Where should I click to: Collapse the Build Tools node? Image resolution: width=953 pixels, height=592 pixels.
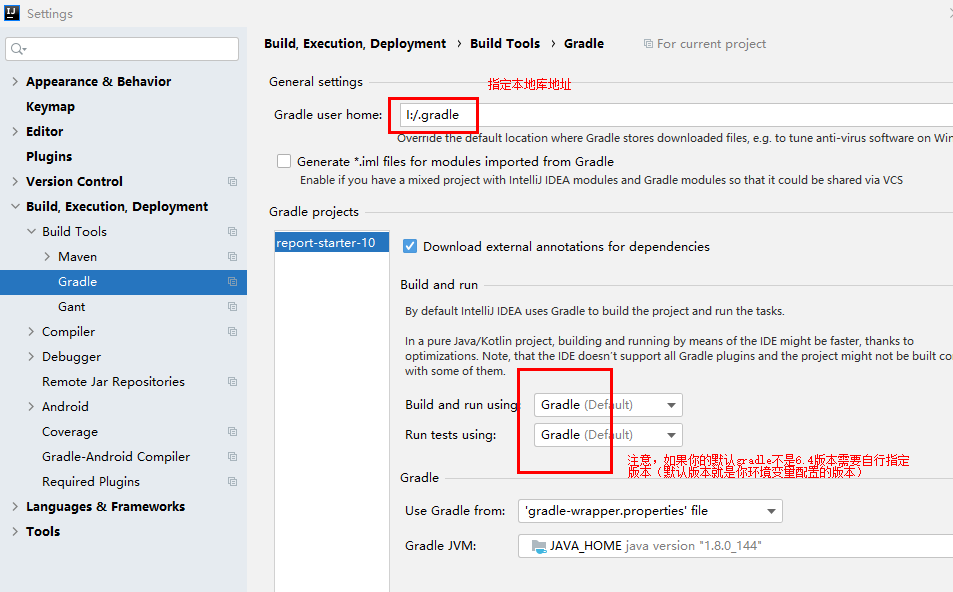(32, 232)
